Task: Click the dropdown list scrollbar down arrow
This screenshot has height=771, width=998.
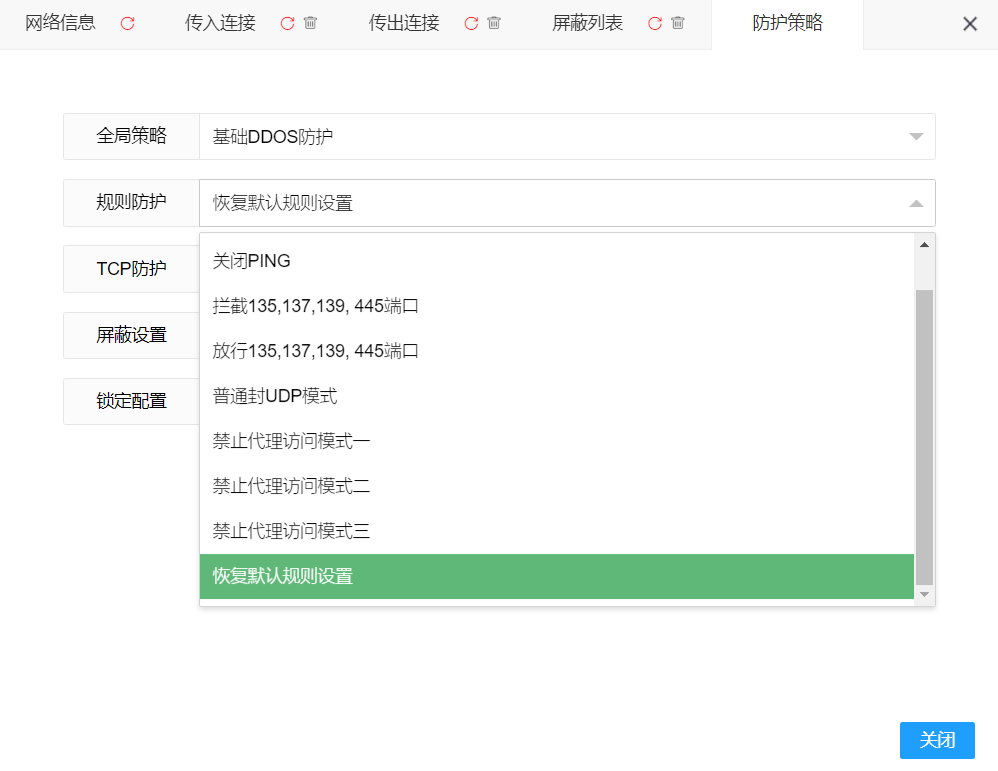Action: (x=924, y=594)
